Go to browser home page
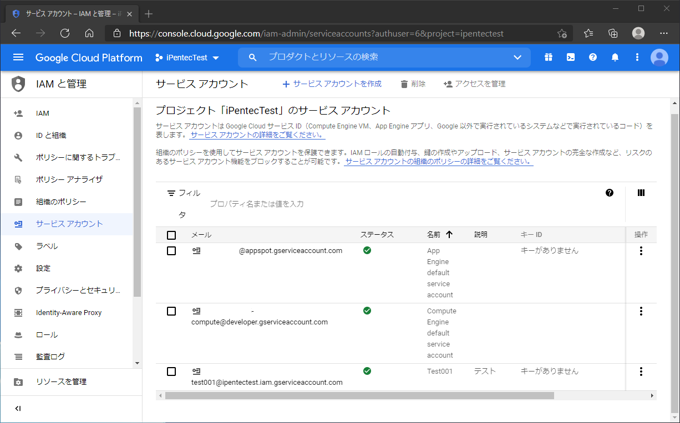 coord(89,33)
